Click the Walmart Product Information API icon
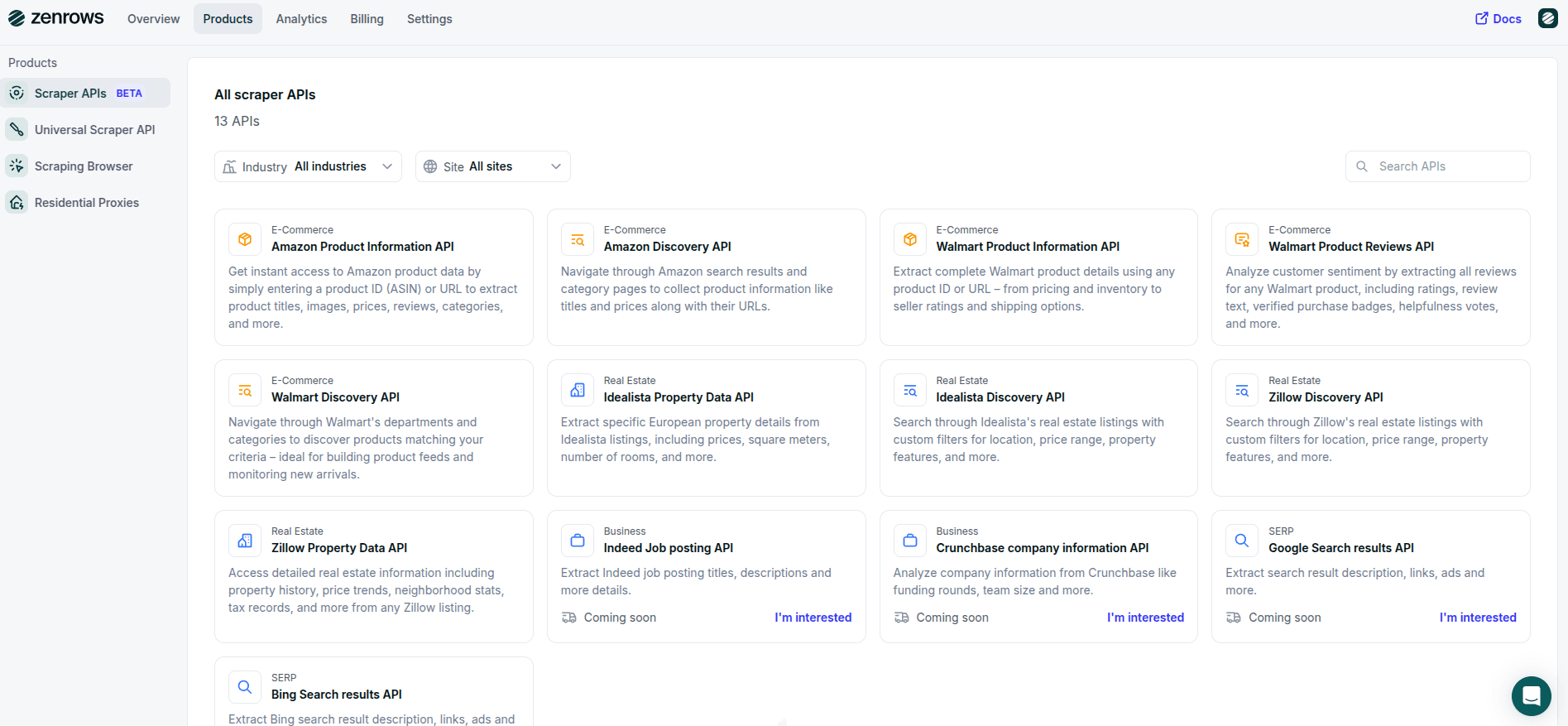 coord(910,239)
